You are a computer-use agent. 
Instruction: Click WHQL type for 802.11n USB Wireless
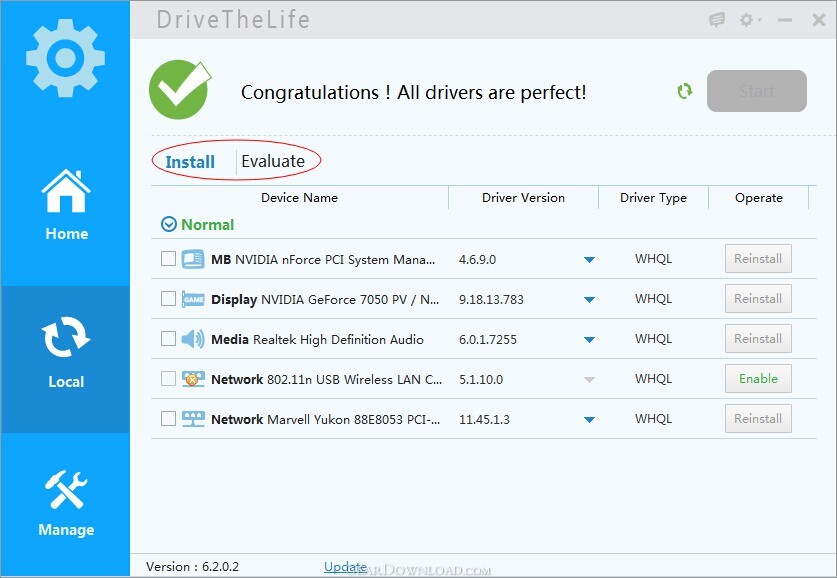tap(653, 379)
